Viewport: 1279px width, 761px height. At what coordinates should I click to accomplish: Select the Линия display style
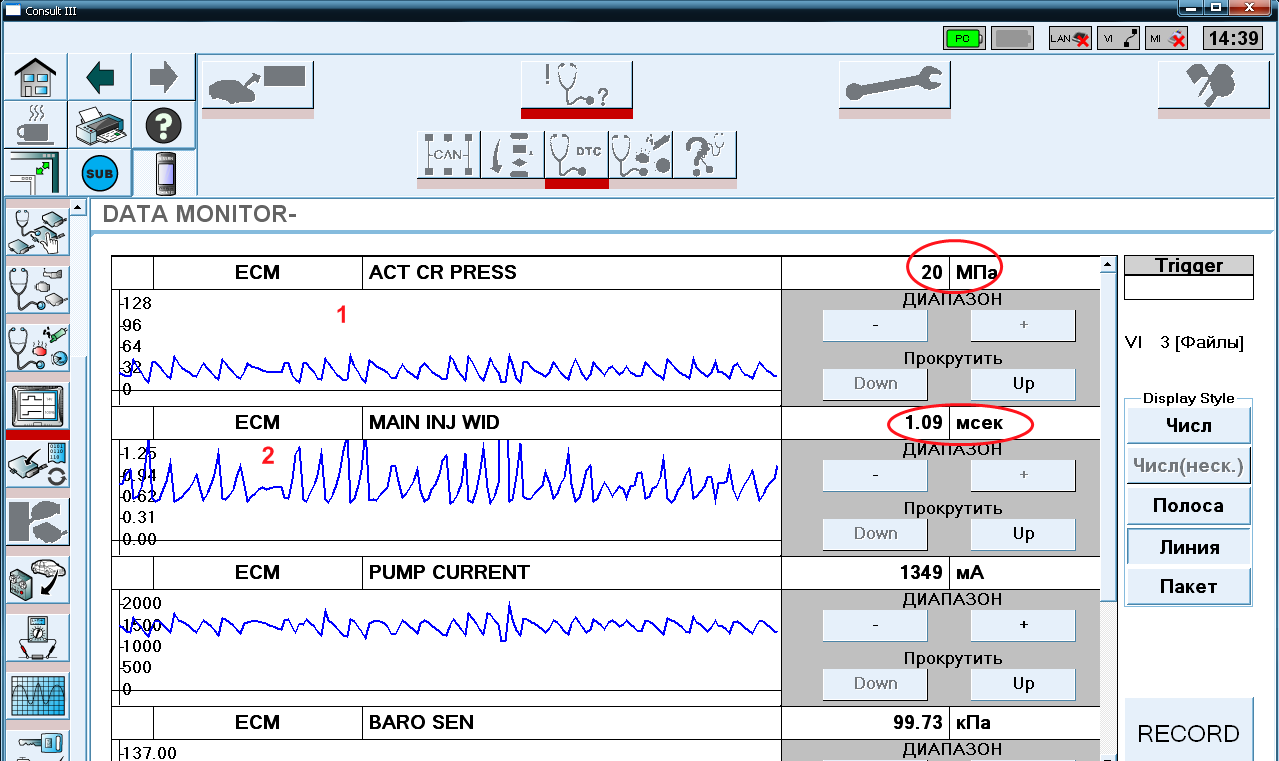pyautogui.click(x=1189, y=547)
